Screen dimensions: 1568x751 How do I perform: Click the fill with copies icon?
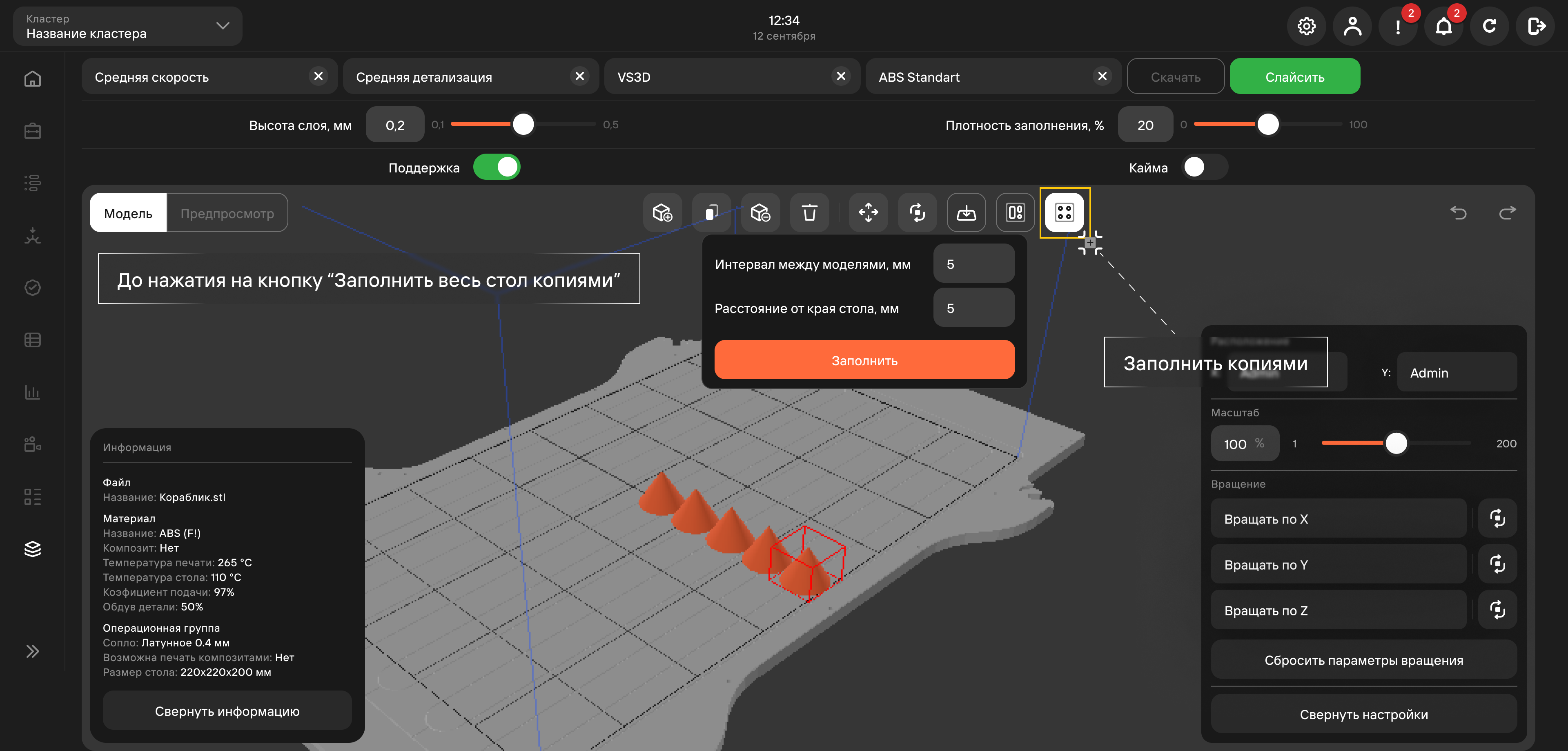click(x=1064, y=212)
